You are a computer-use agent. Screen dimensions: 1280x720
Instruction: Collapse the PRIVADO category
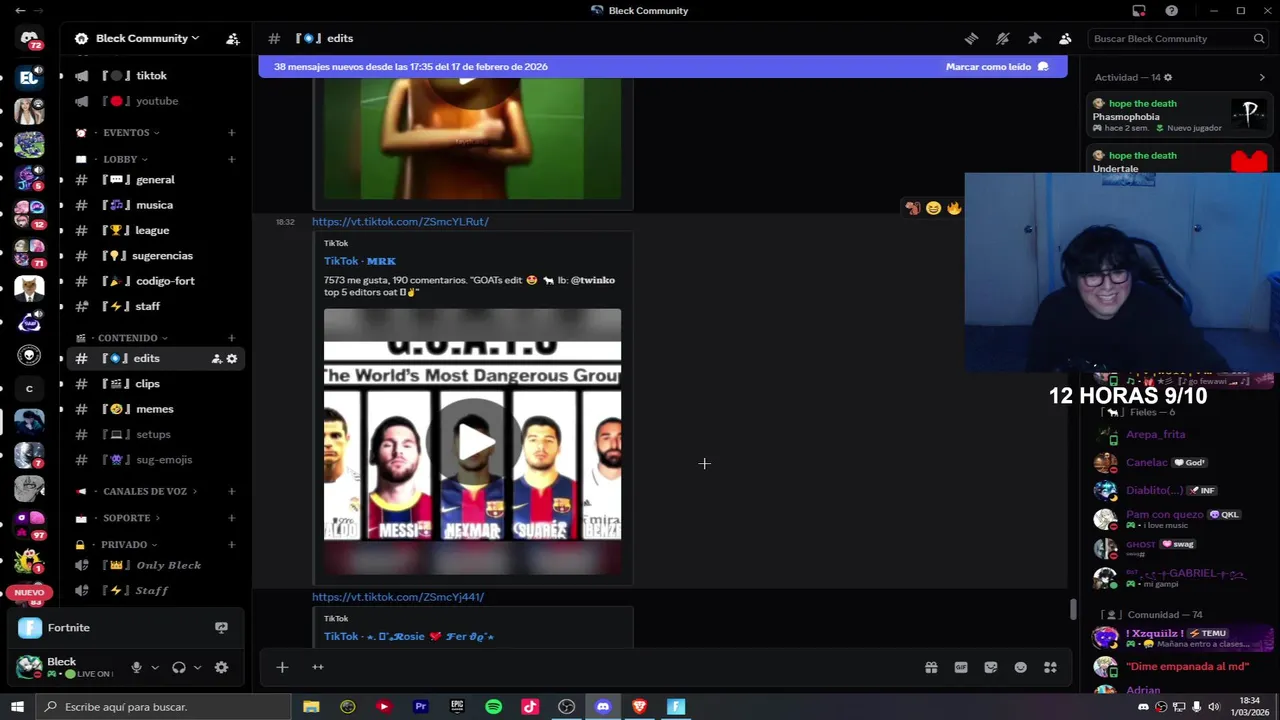(129, 545)
